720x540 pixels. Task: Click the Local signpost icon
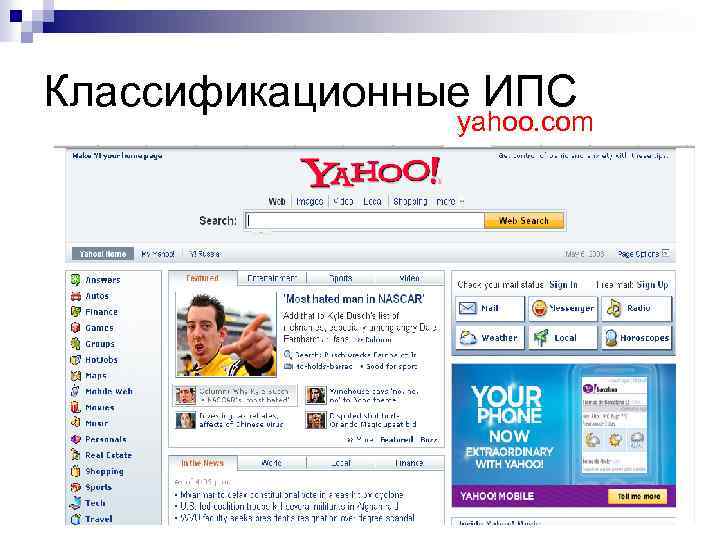(540, 338)
